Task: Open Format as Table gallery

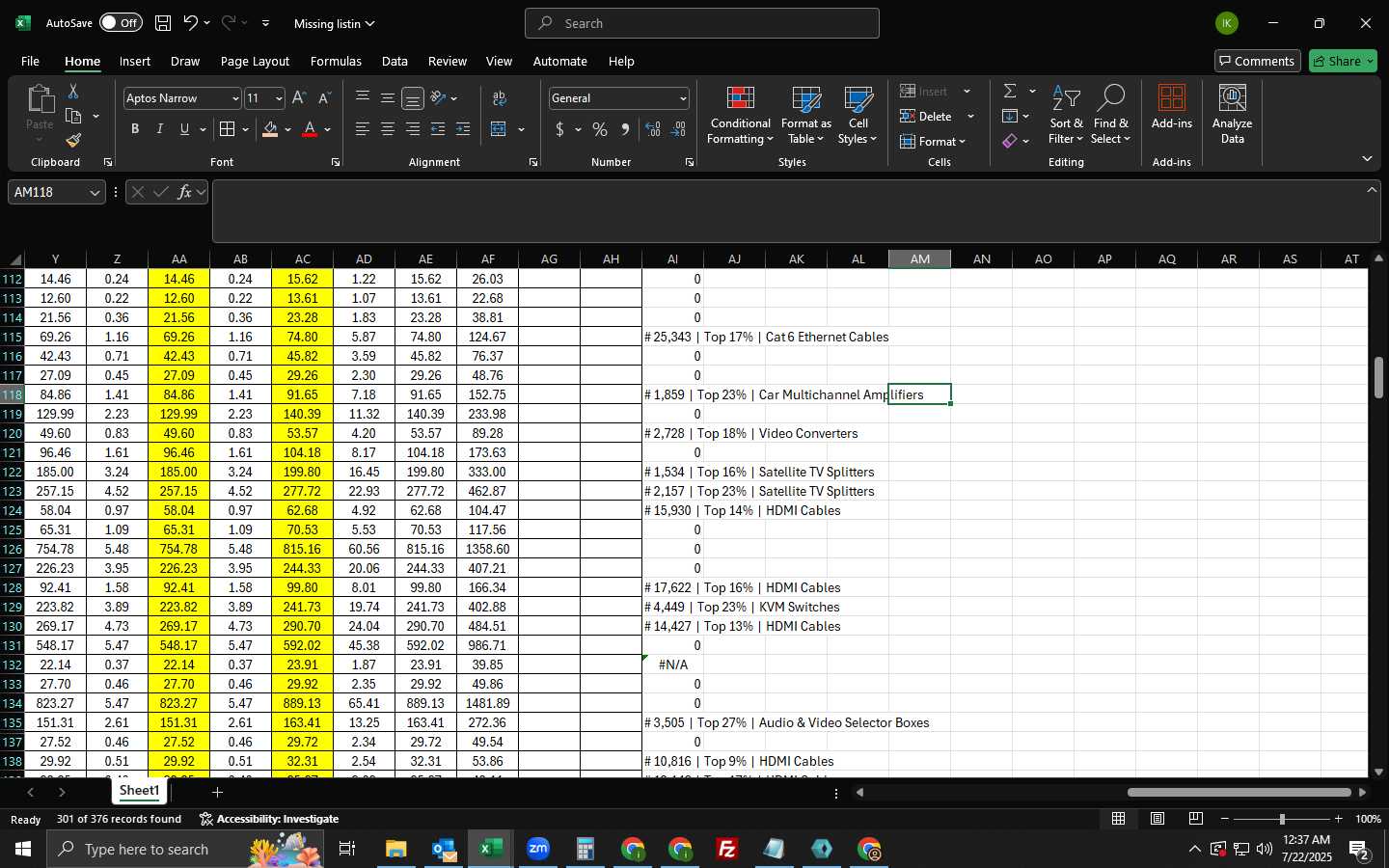Action: click(x=806, y=116)
